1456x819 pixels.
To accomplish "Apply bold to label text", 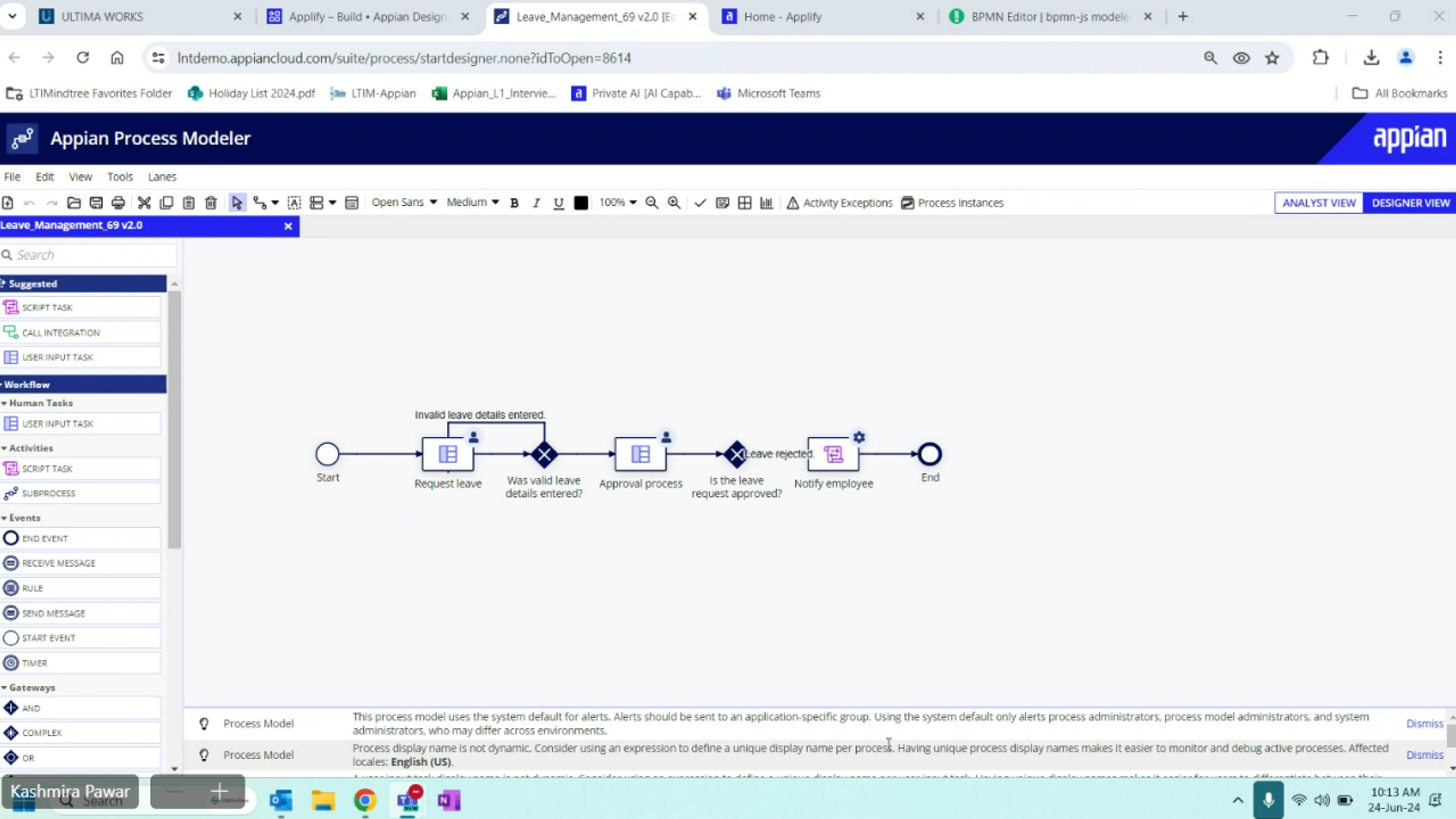I will pos(515,203).
